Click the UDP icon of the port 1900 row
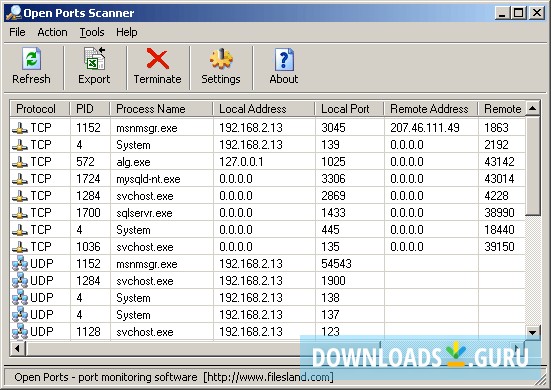Screen dimensions: 551x390 [20, 280]
